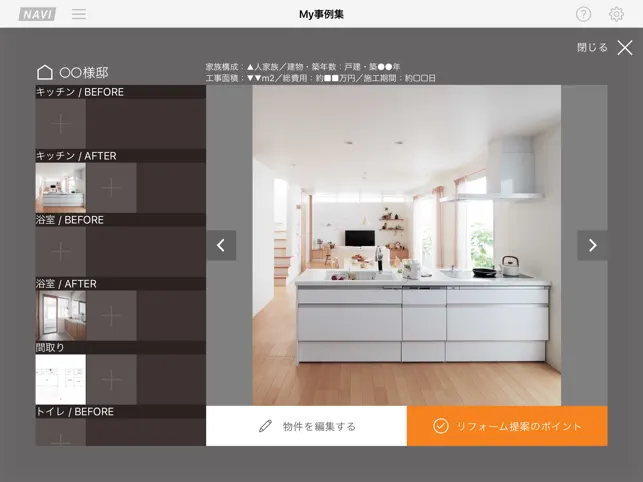Open リフォーム提案のポイント button
This screenshot has height=482, width=643.
point(507,426)
